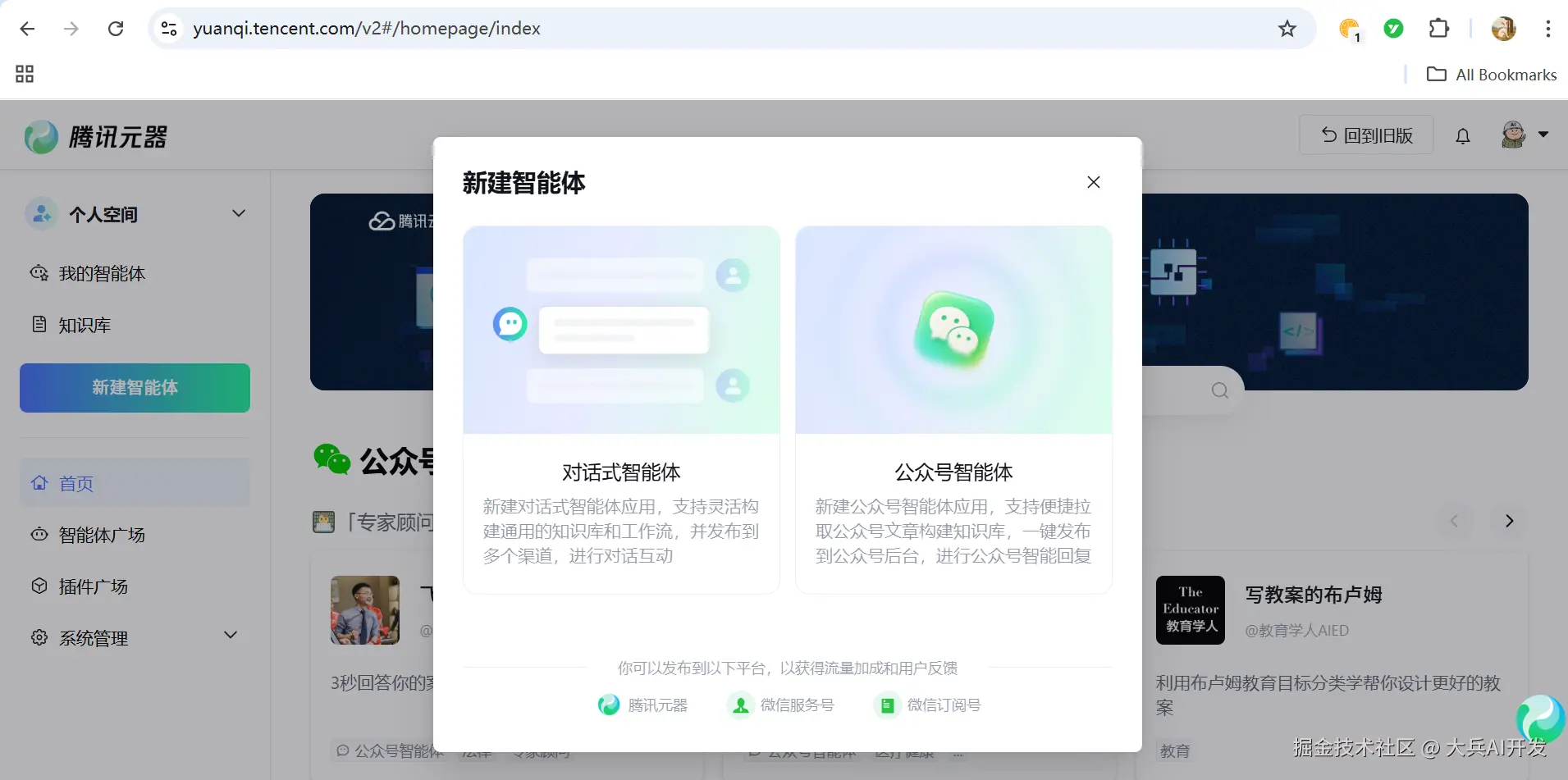1568x780 pixels.
Task: Open the yellow extension with badge 1
Action: click(x=1349, y=30)
